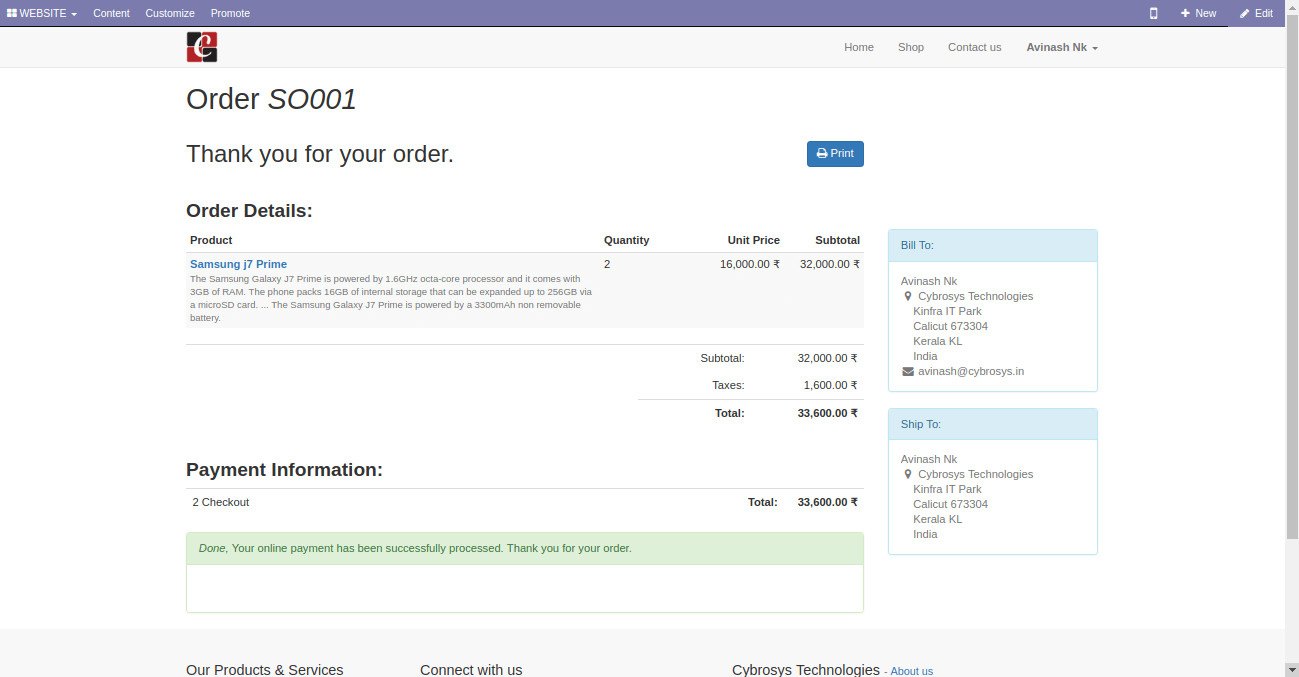Open the Customize menu
Screen dimensions: 1299x677
[x=170, y=13]
